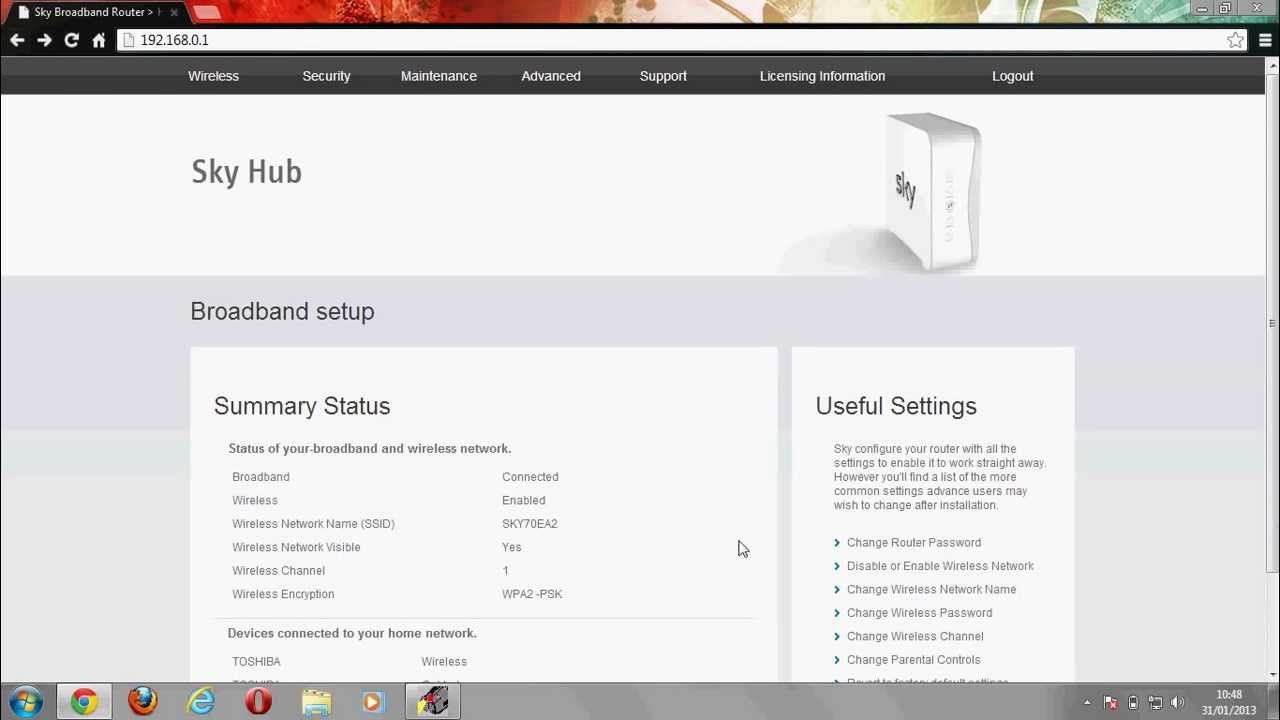Click the browser forward arrow

point(44,40)
